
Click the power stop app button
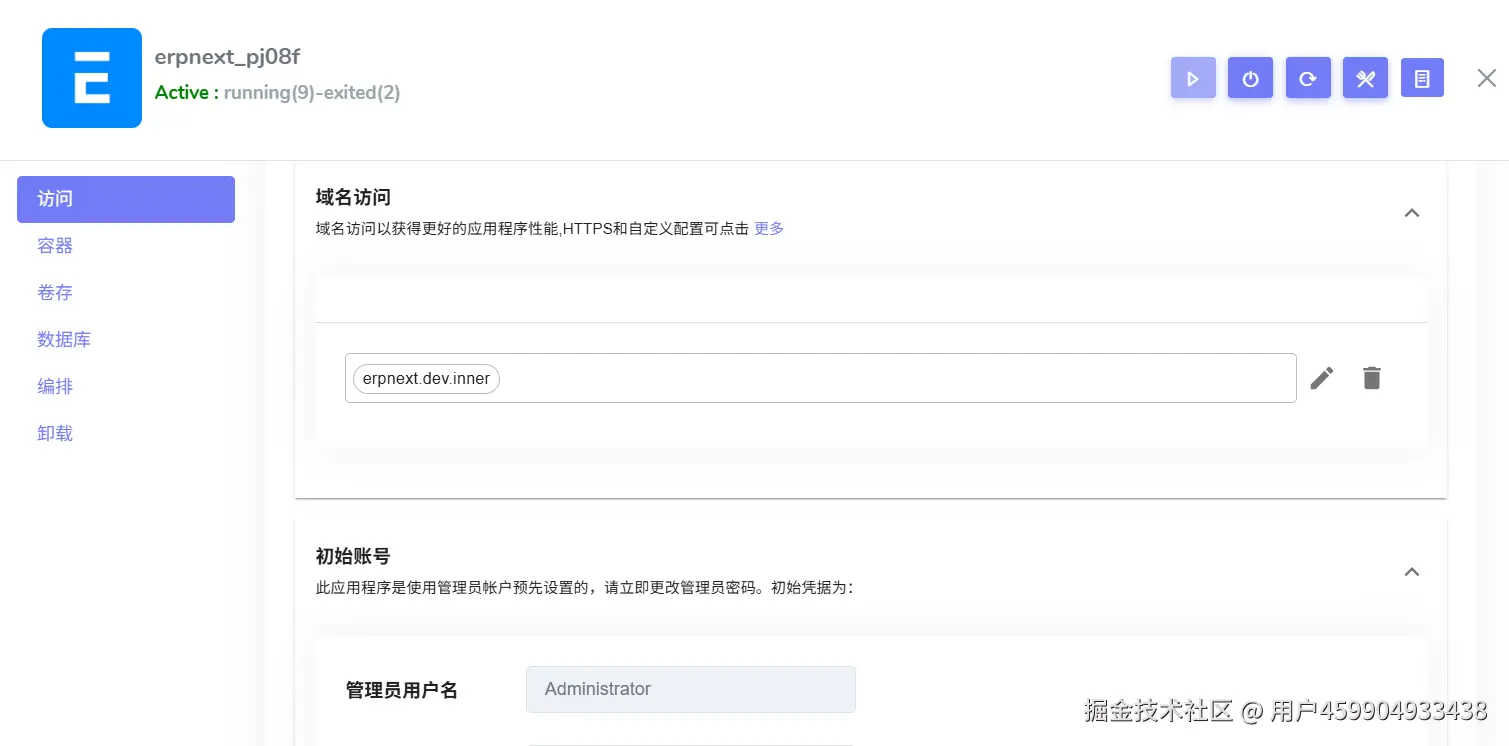coord(1250,78)
